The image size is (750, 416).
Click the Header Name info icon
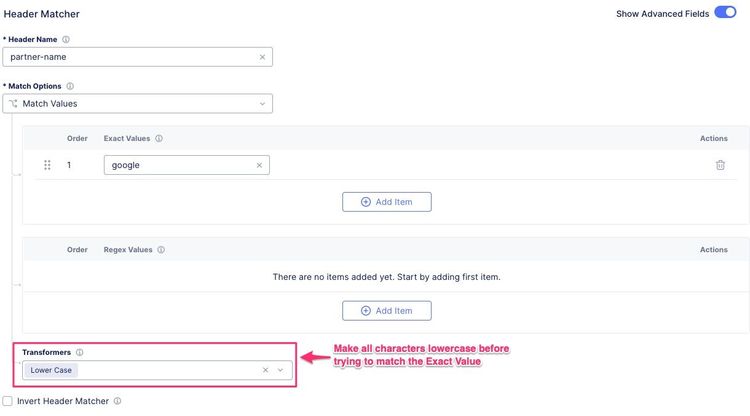(66, 40)
